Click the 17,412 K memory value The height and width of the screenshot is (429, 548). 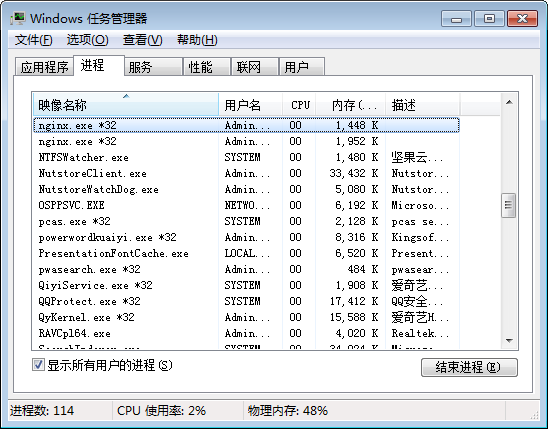[354, 301]
